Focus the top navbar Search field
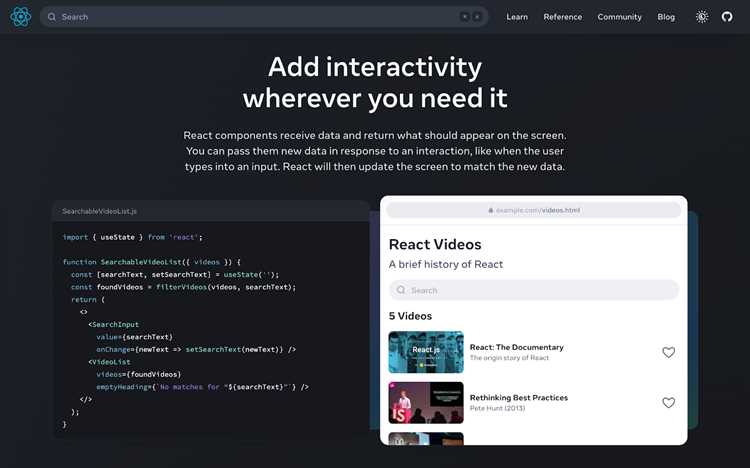This screenshot has width=750, height=468. (264, 17)
